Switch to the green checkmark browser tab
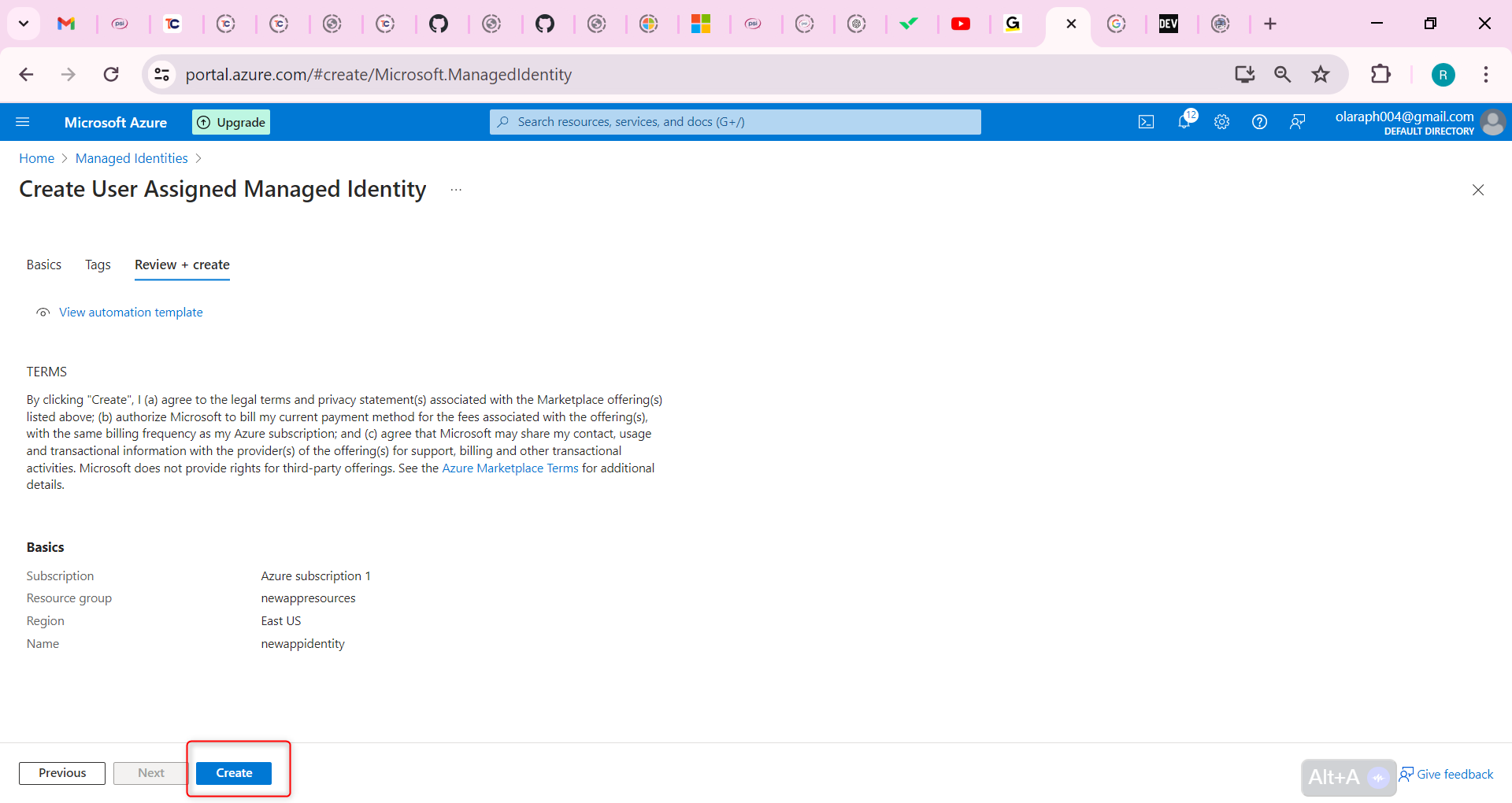The image size is (1512, 803). point(909,24)
